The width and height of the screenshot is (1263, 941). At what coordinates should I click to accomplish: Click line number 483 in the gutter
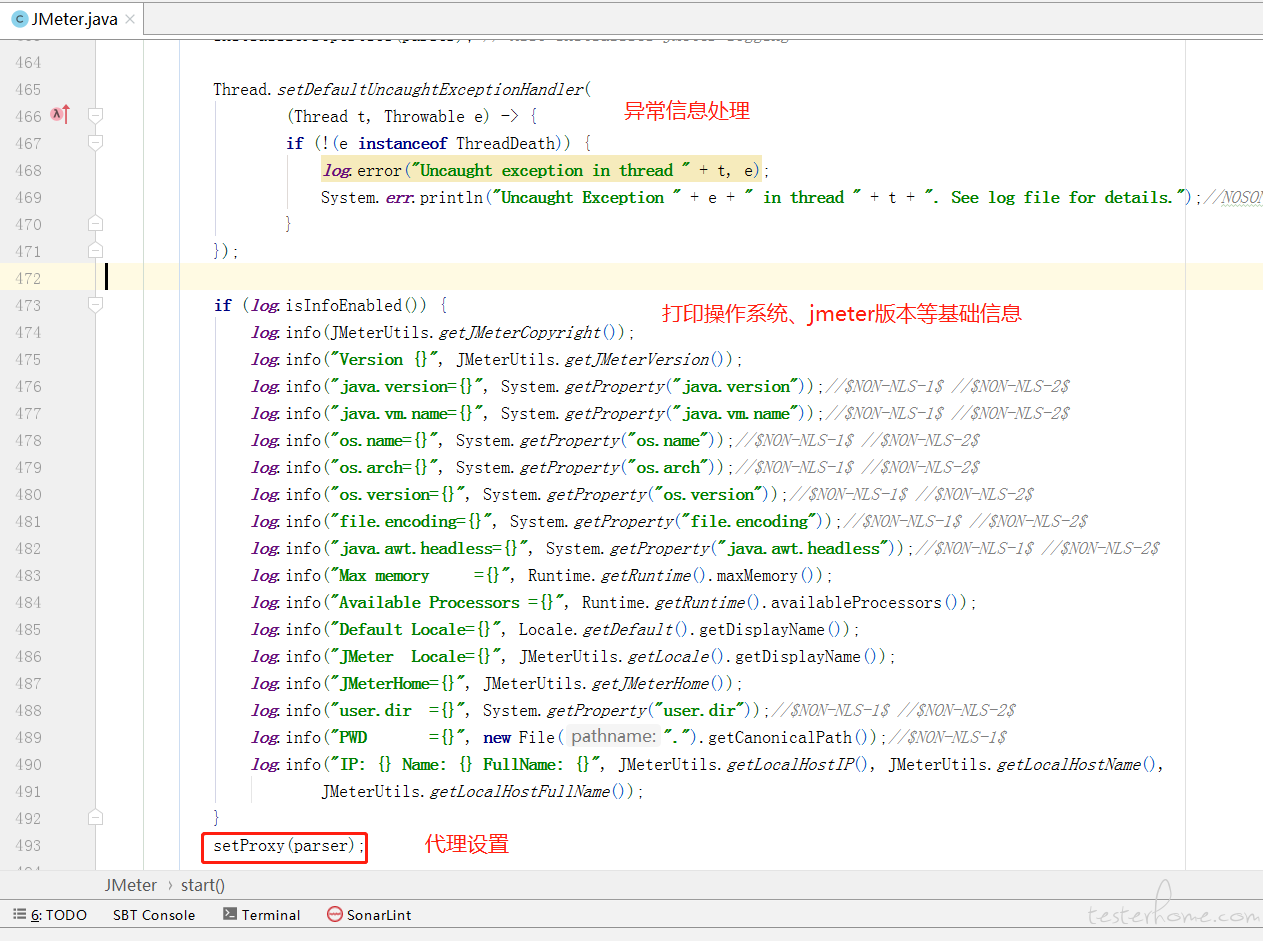coord(28,575)
